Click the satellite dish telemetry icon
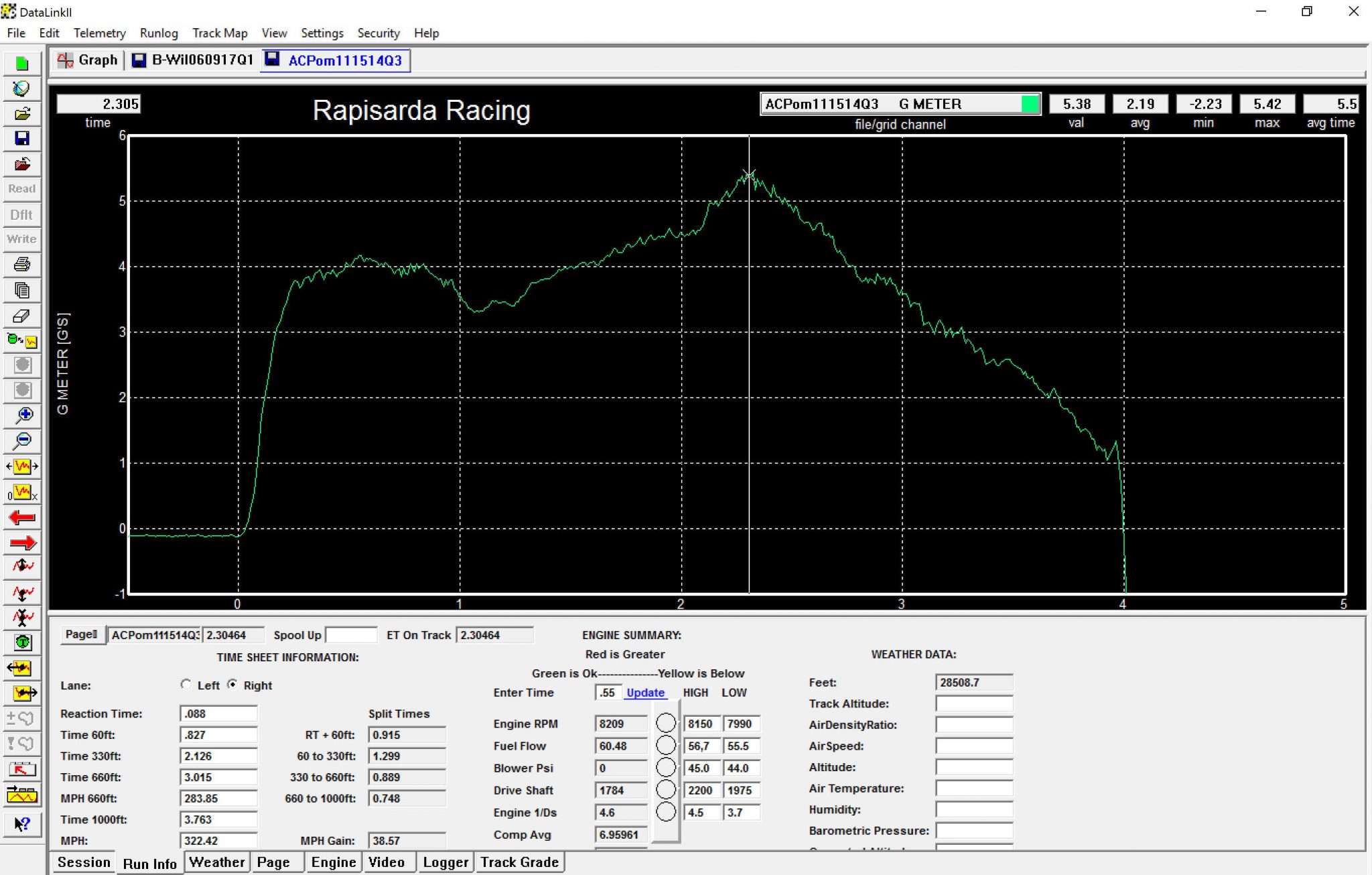1372x875 pixels. pos(22,88)
